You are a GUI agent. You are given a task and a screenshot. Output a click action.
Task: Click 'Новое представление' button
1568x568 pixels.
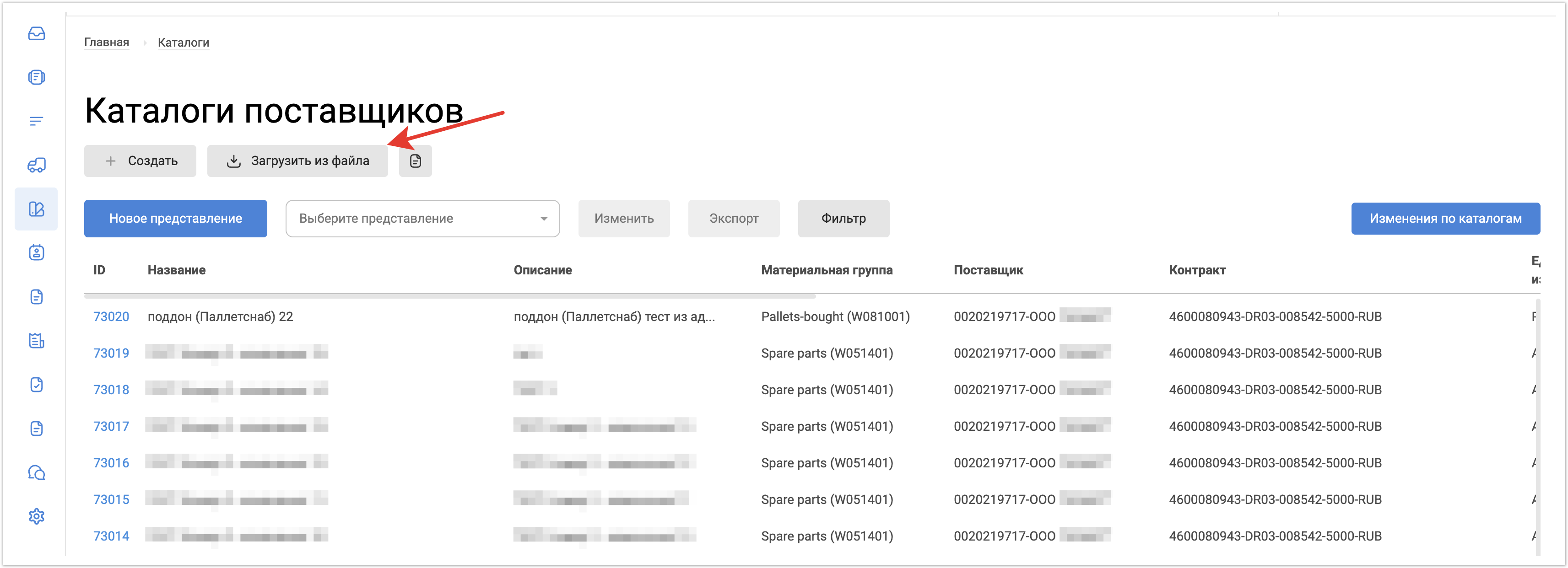pos(175,218)
